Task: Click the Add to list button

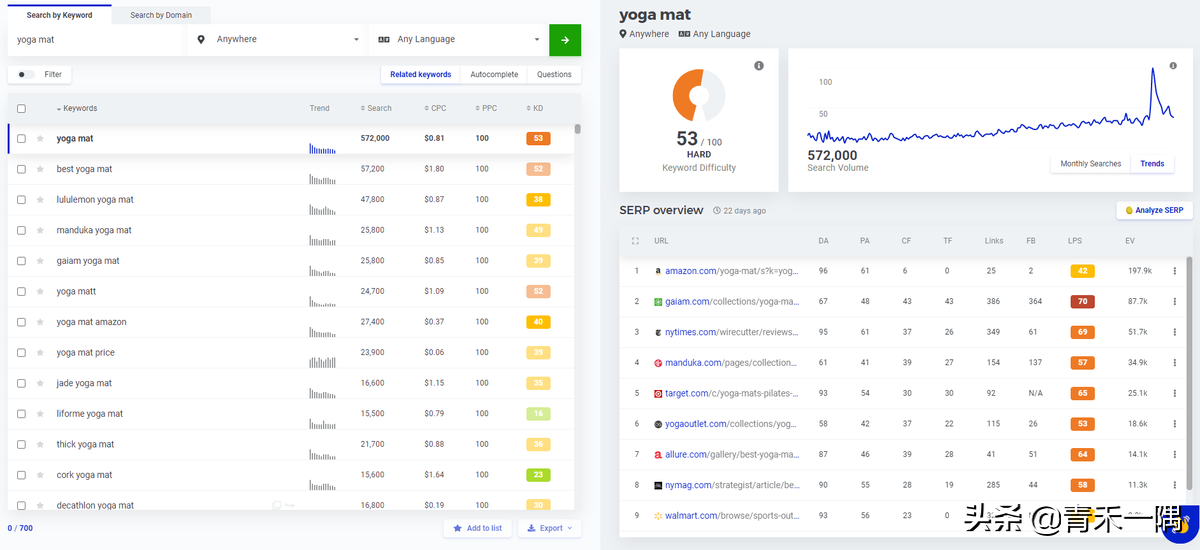Action: (477, 528)
